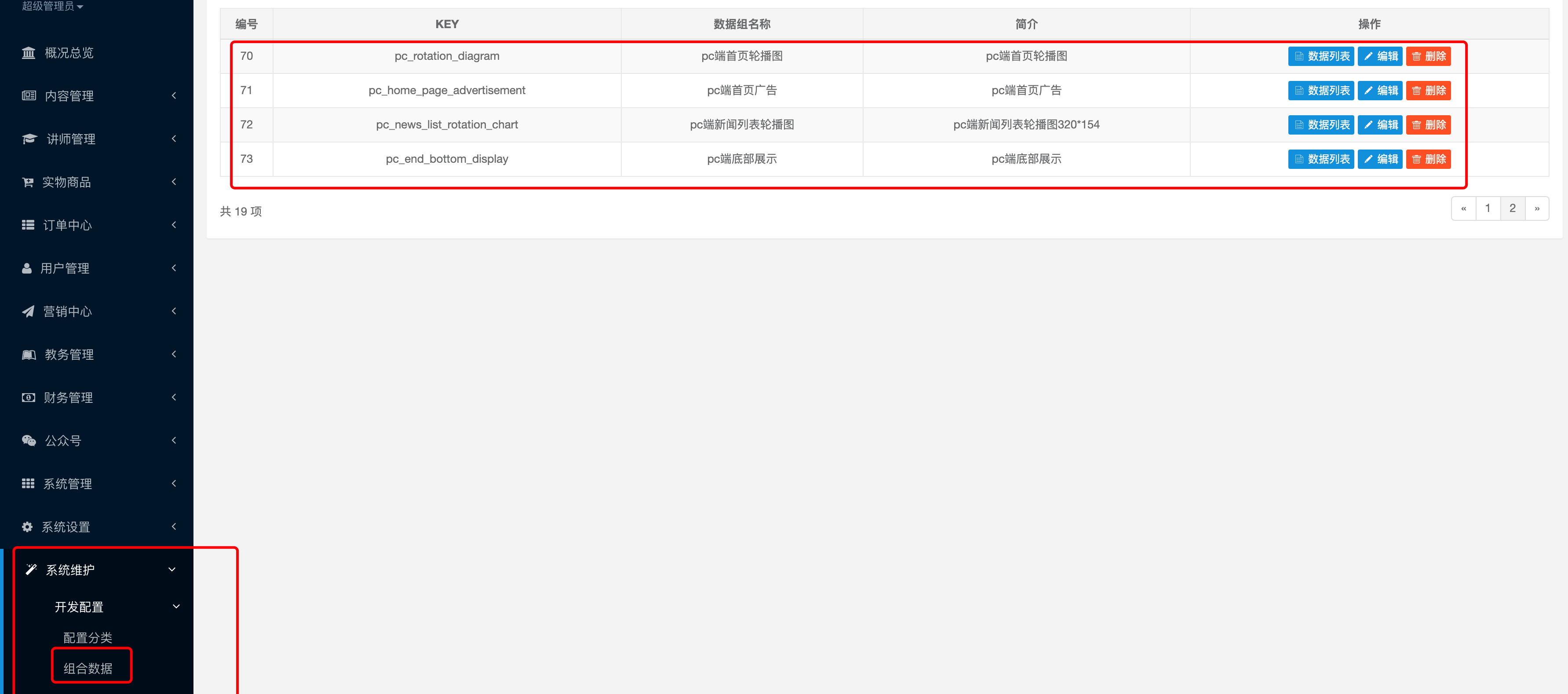
Task: Click the 财务管理 money icon
Action: [x=29, y=398]
